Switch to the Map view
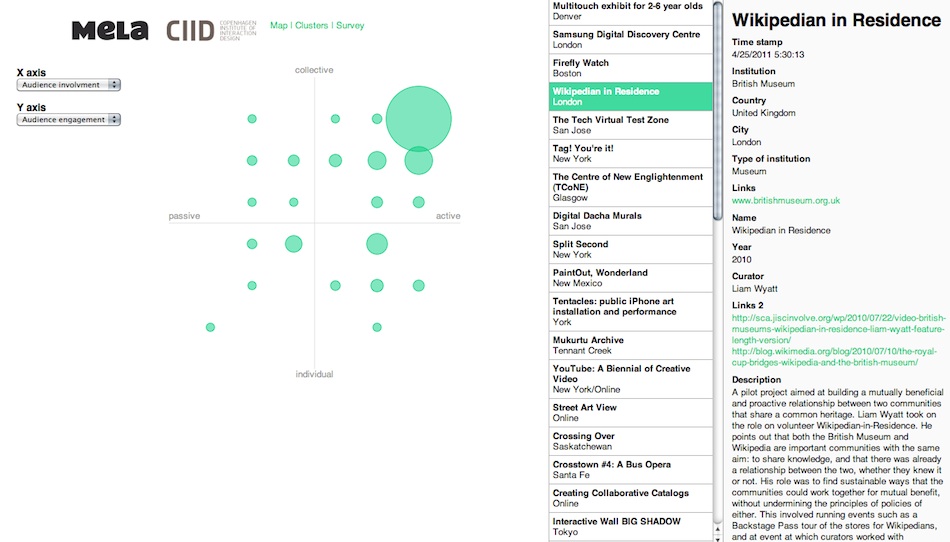The image size is (950, 542). click(x=279, y=25)
